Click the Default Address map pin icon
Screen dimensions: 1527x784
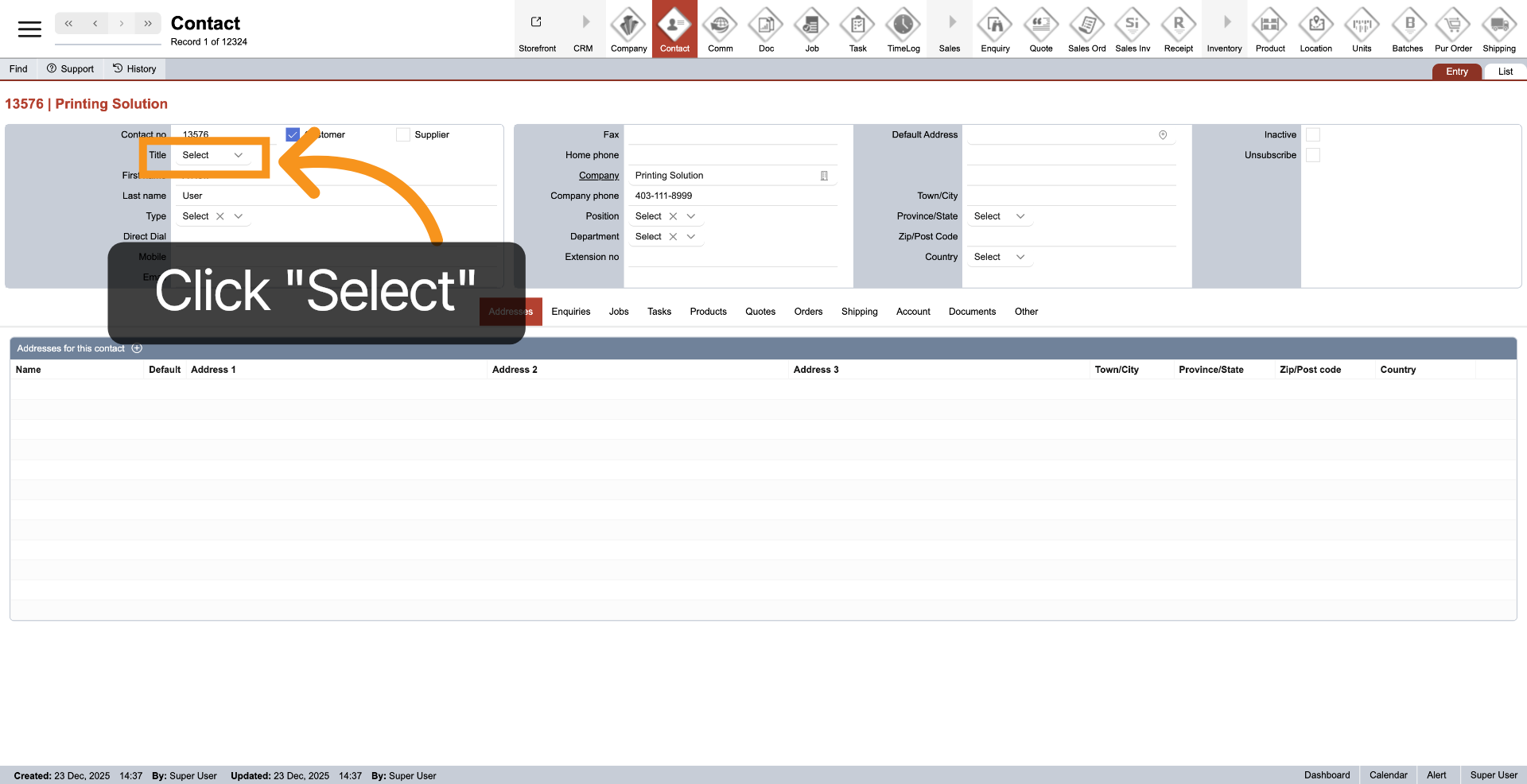(1163, 135)
